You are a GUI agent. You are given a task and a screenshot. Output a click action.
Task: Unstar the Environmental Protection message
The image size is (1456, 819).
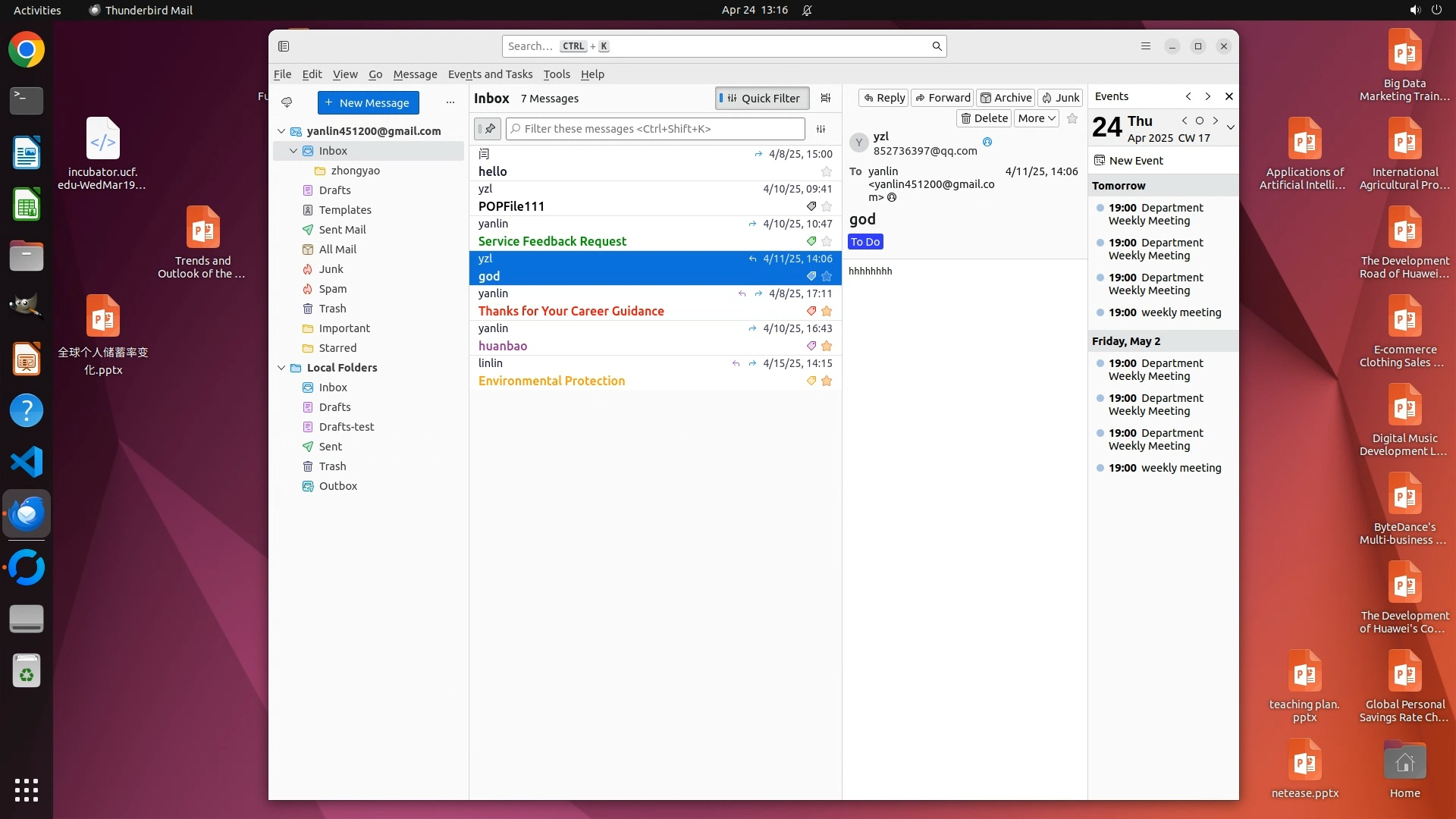pyautogui.click(x=827, y=381)
